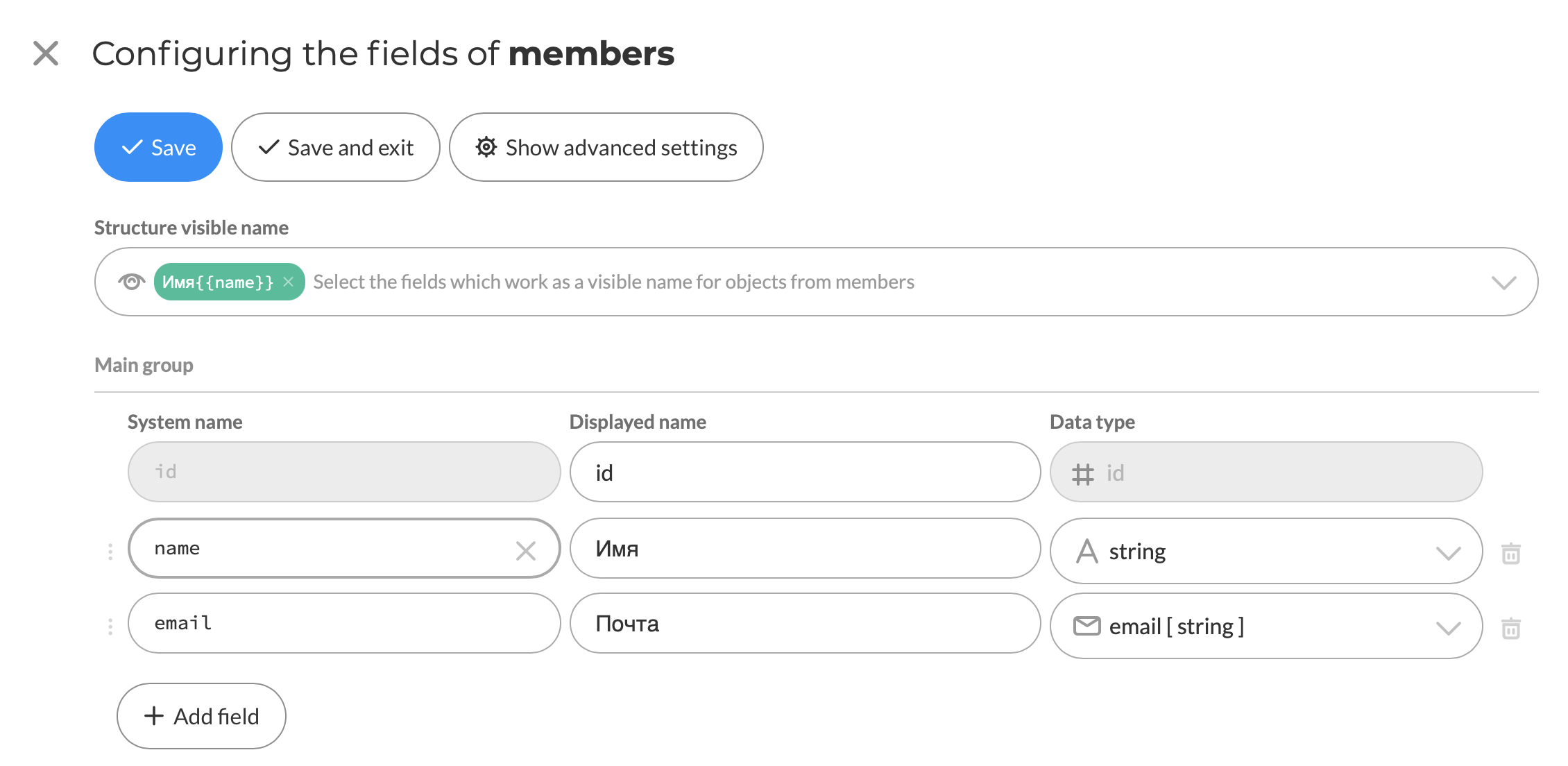Click the eye icon in visible name field
This screenshot has width=1568, height=766.
(131, 282)
